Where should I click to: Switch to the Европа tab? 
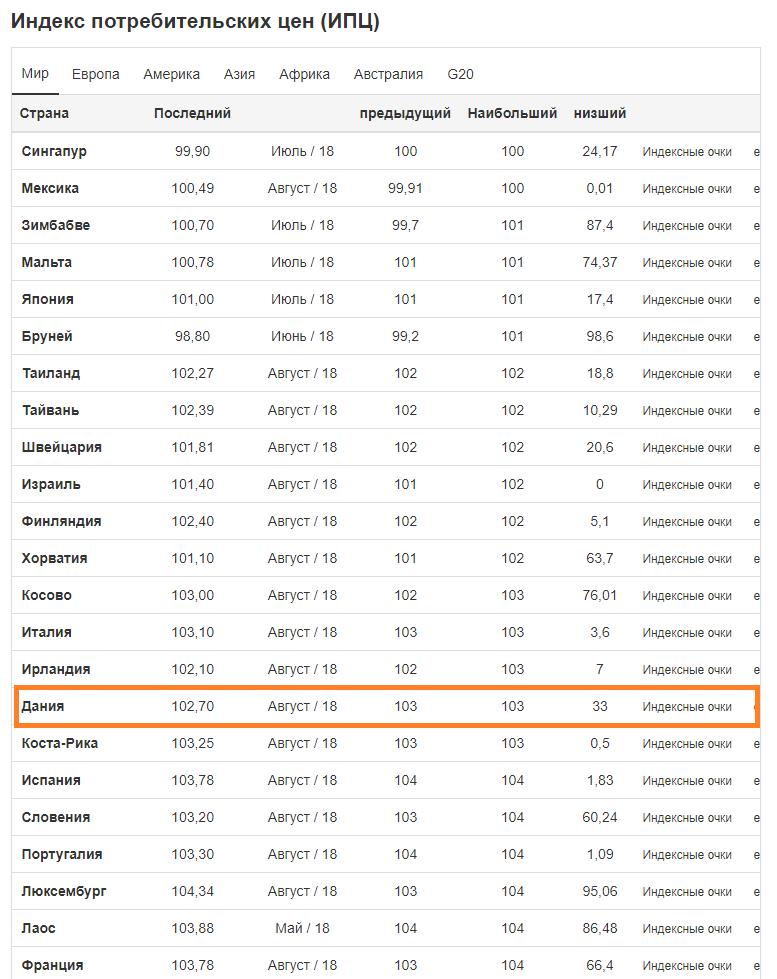click(x=96, y=74)
